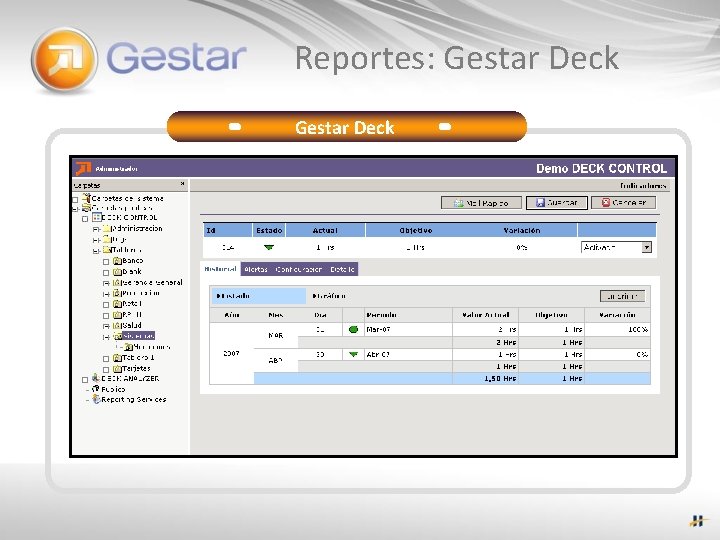Select the DECK CONTROL grid icon
Screen dimensions: 720x540
pyautogui.click(x=96, y=217)
